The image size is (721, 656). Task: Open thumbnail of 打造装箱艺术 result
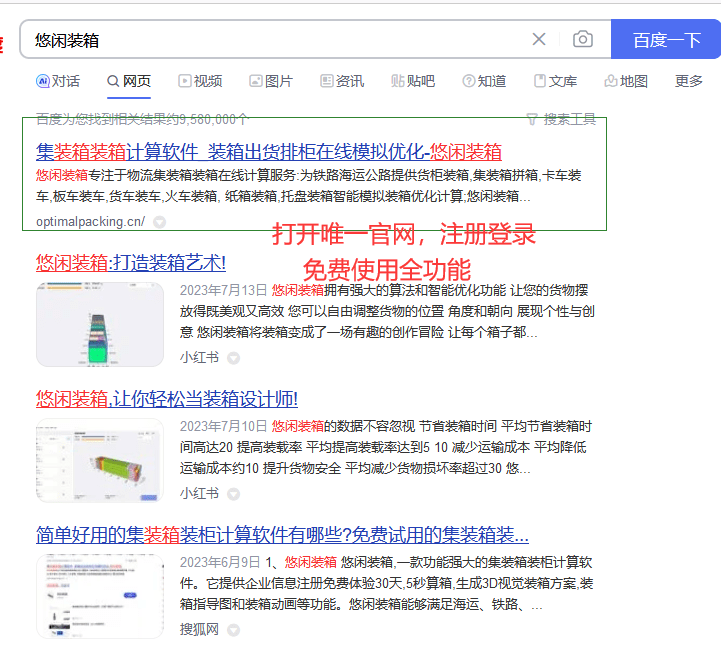point(100,325)
